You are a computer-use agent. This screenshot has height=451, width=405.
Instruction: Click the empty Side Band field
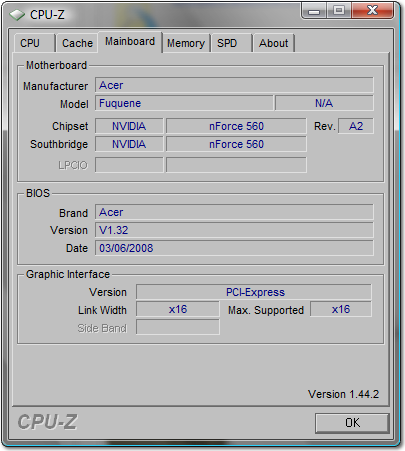coord(178,327)
